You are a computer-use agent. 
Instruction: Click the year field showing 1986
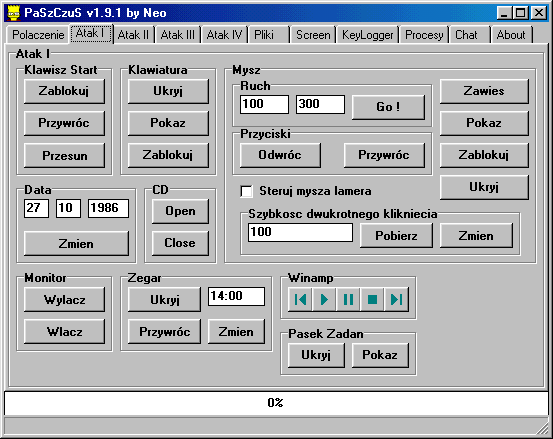pyautogui.click(x=108, y=208)
